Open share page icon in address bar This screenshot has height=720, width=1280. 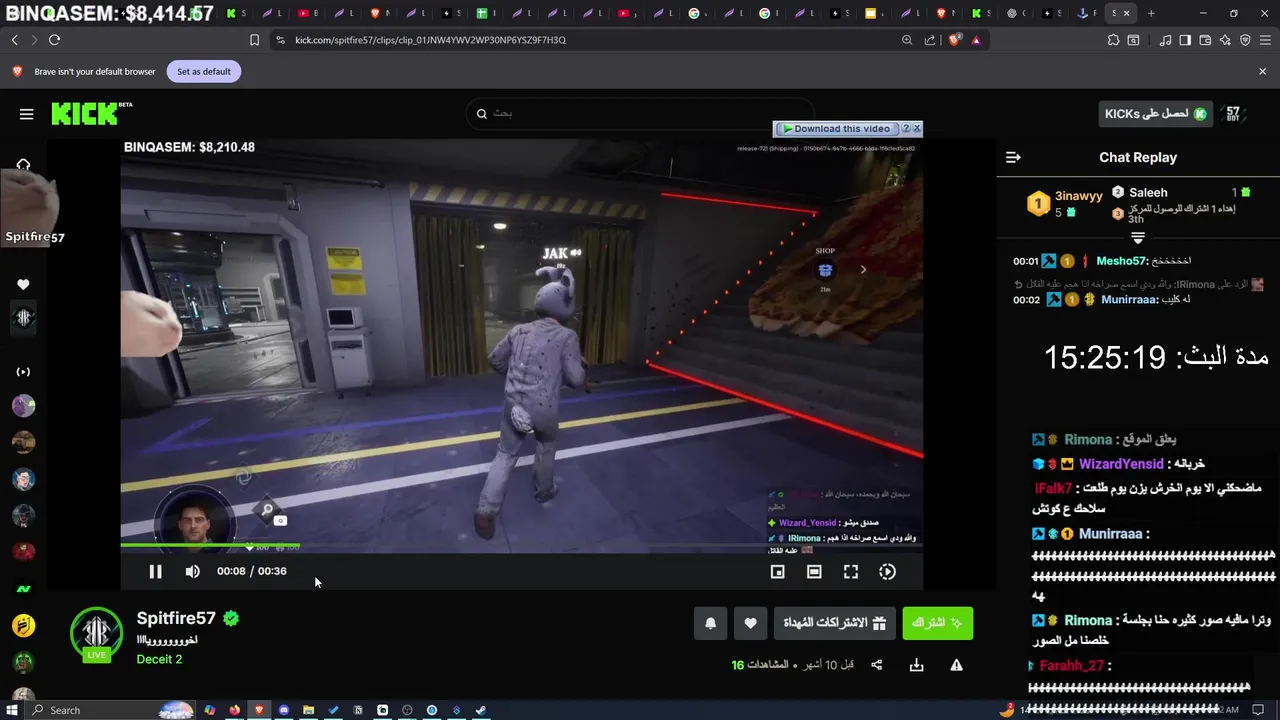930,40
